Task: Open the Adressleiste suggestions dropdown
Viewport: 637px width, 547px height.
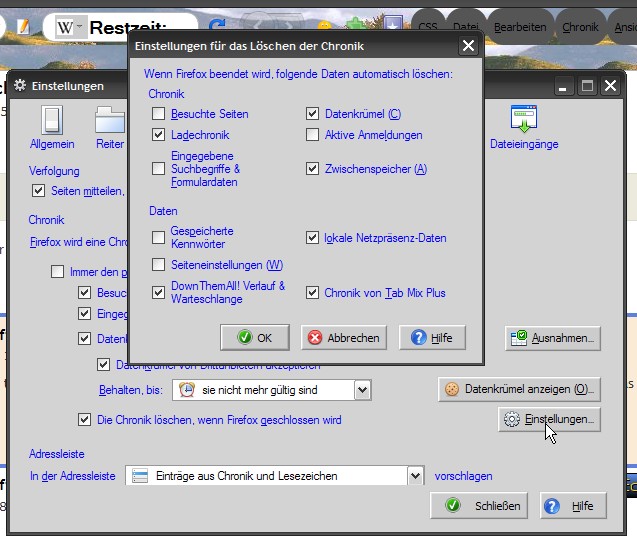Action: point(415,477)
